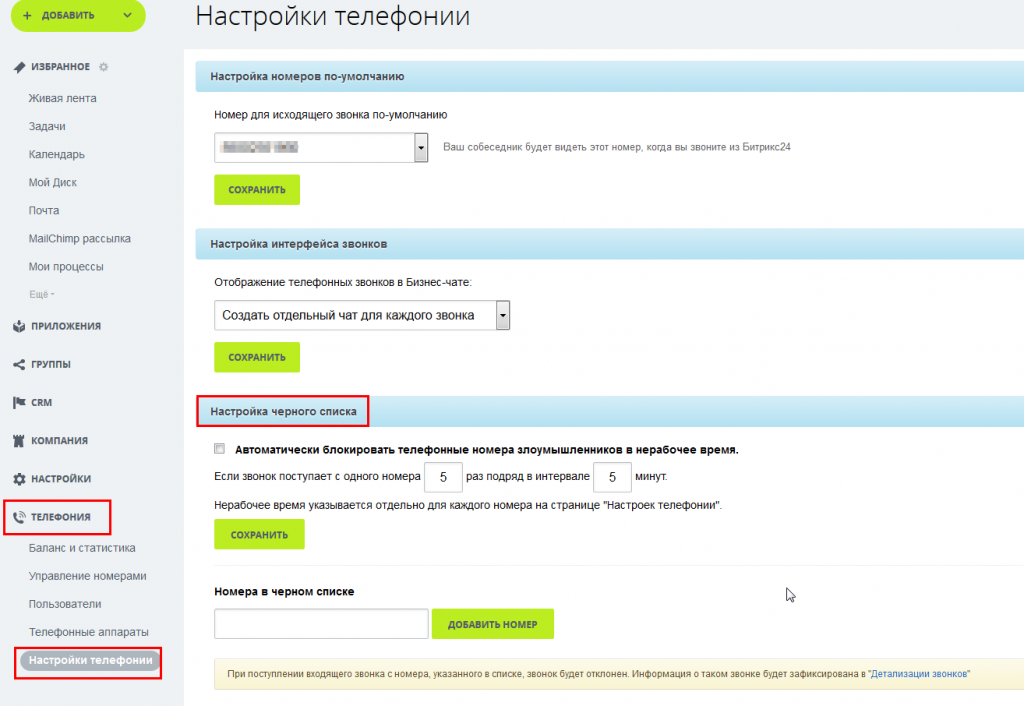Expand the Ещё menu in favorites
Image resolution: width=1024 pixels, height=706 pixels.
pos(42,295)
